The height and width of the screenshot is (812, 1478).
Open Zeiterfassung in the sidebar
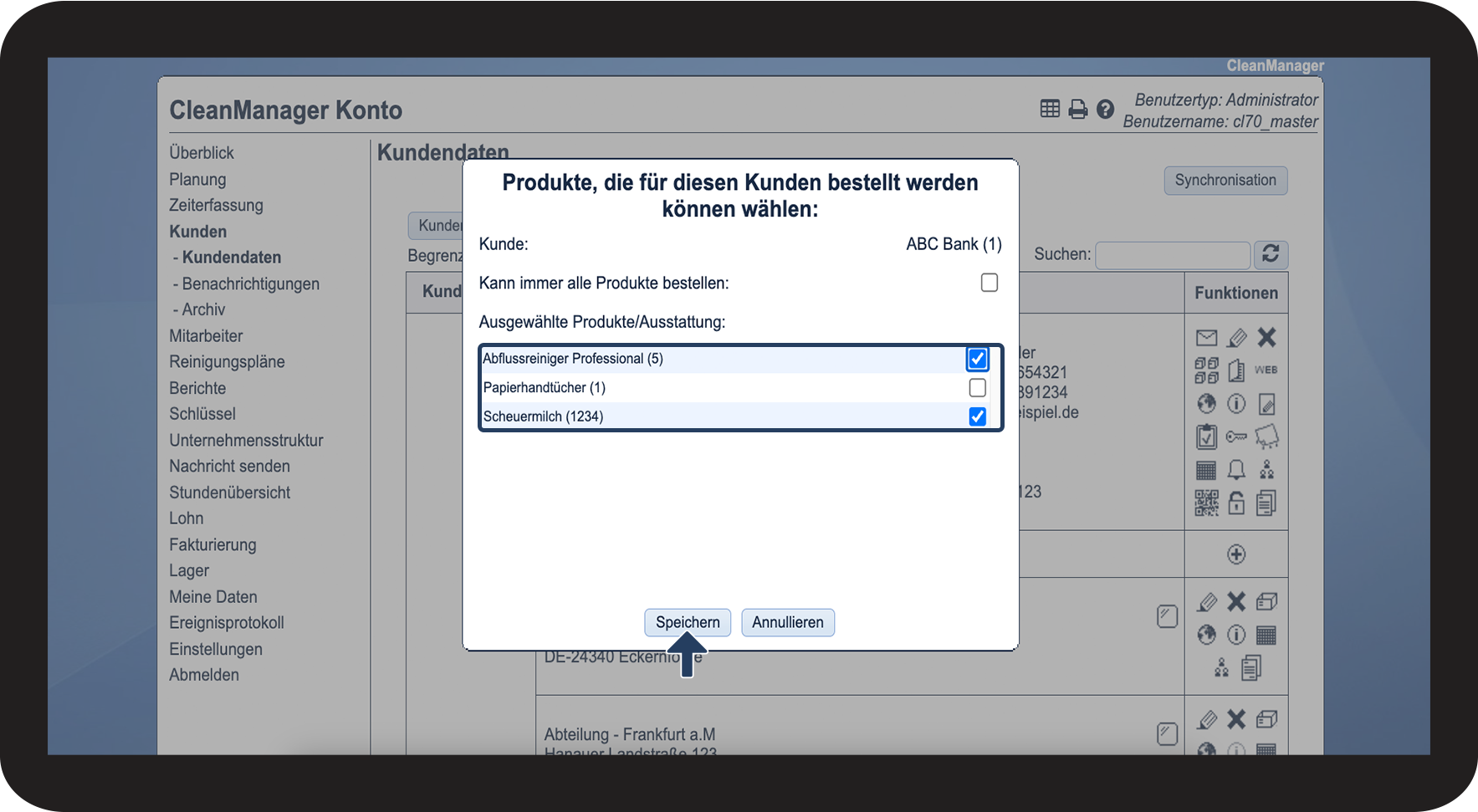click(x=216, y=205)
